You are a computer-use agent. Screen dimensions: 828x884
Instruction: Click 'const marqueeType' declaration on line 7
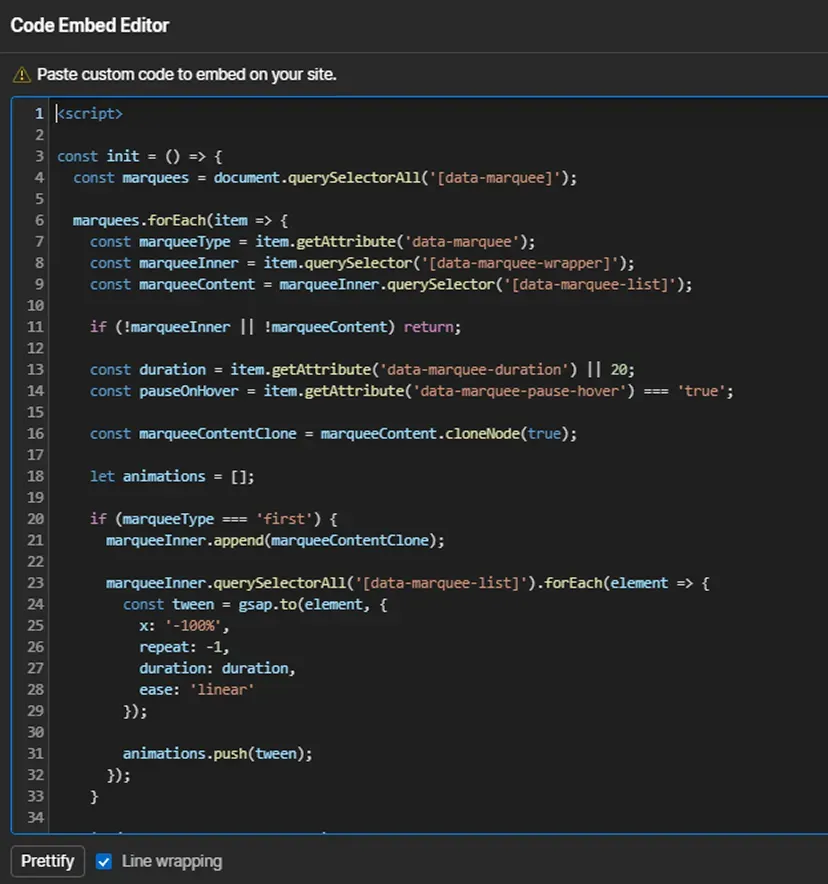coord(160,242)
